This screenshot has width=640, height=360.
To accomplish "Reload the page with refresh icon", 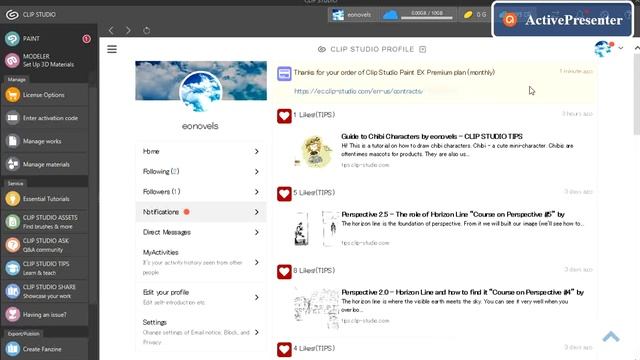I will [147, 30].
